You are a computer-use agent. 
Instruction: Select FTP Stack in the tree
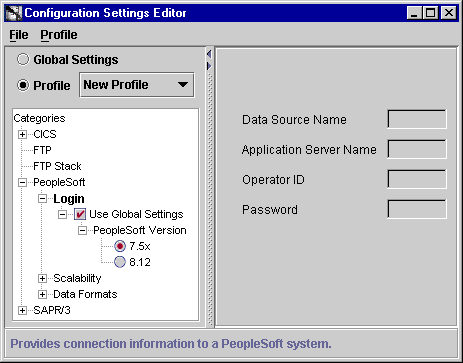tap(57, 166)
